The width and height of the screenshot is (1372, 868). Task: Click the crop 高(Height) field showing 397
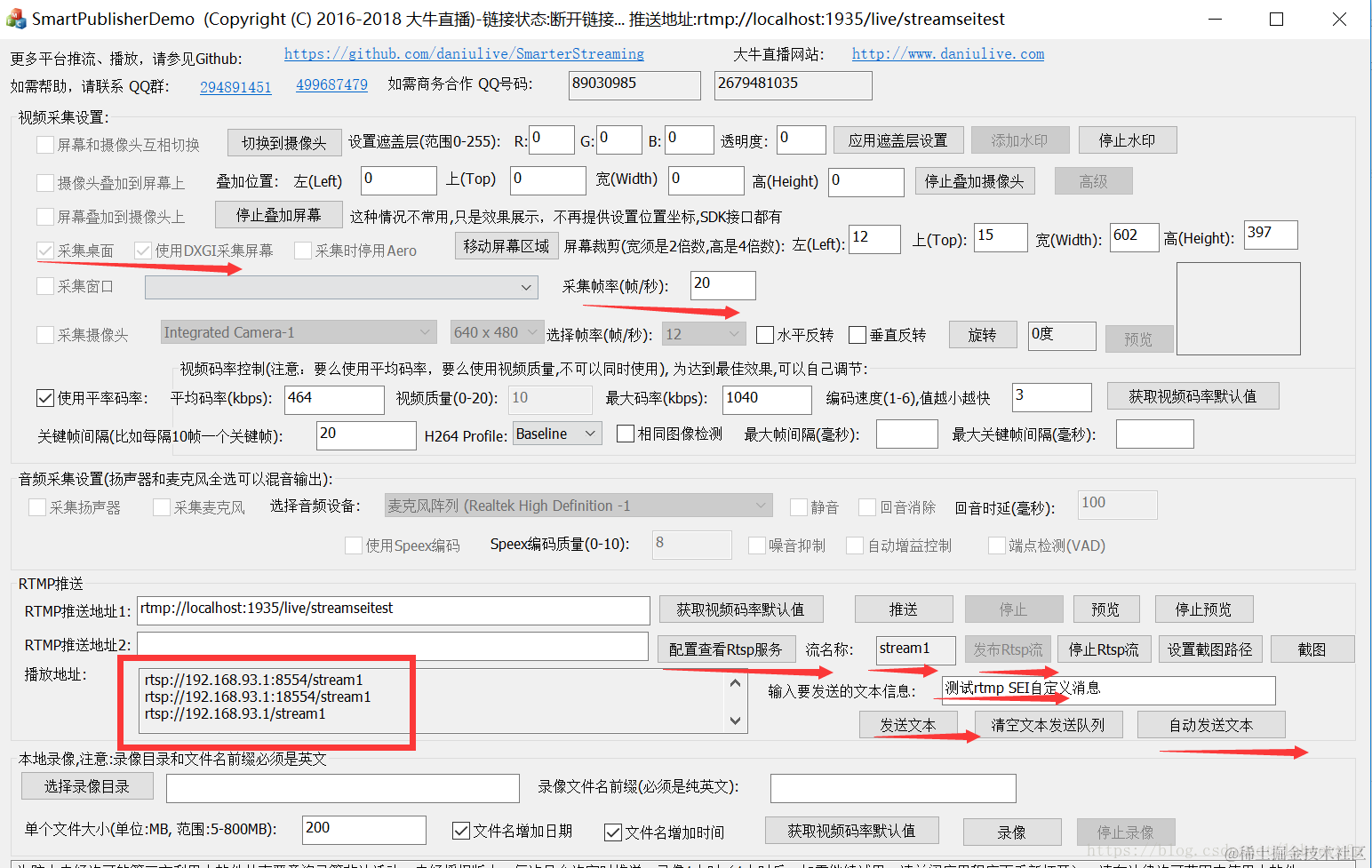[x=1272, y=235]
